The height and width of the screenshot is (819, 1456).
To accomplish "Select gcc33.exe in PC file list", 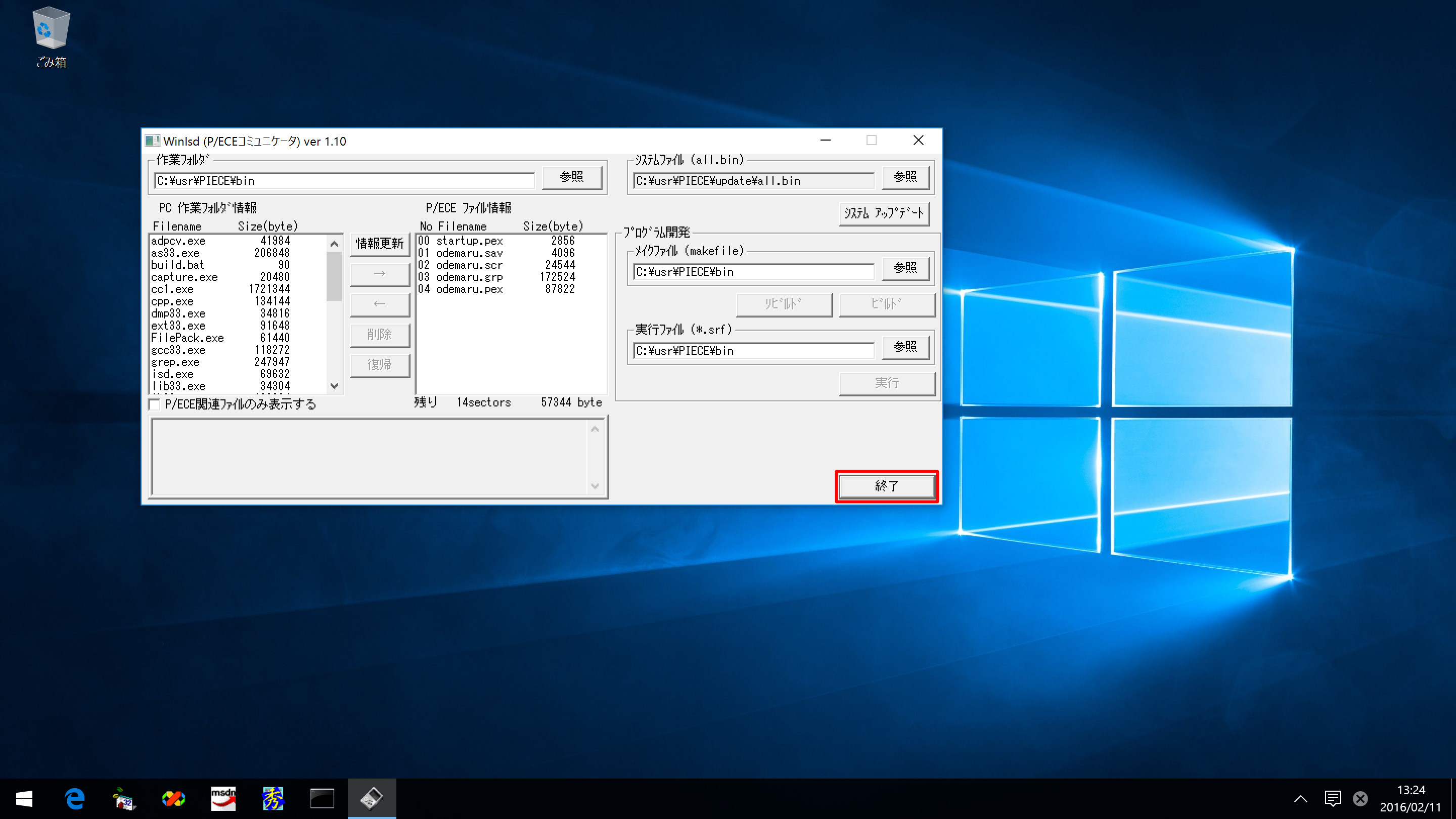I will pos(238,350).
